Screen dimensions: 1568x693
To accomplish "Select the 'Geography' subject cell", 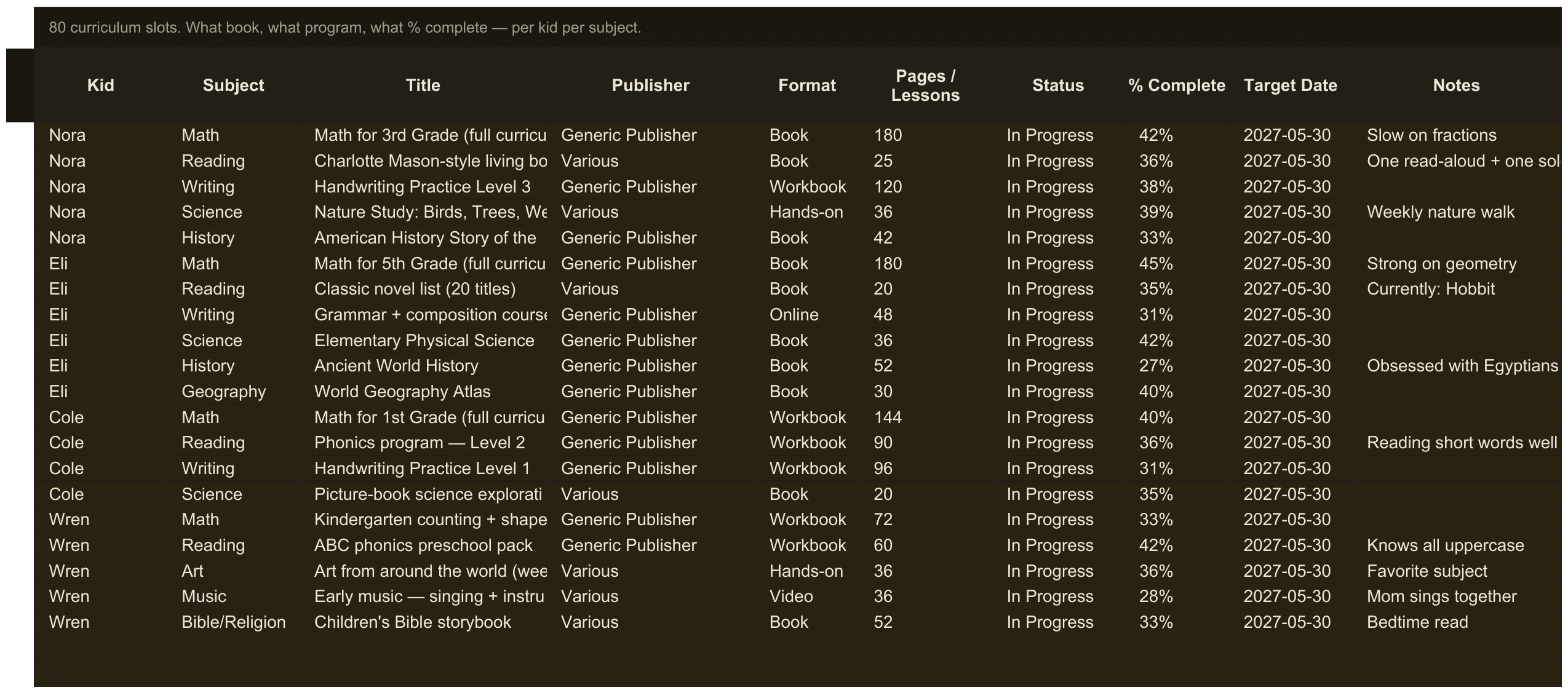I will pos(234,392).
